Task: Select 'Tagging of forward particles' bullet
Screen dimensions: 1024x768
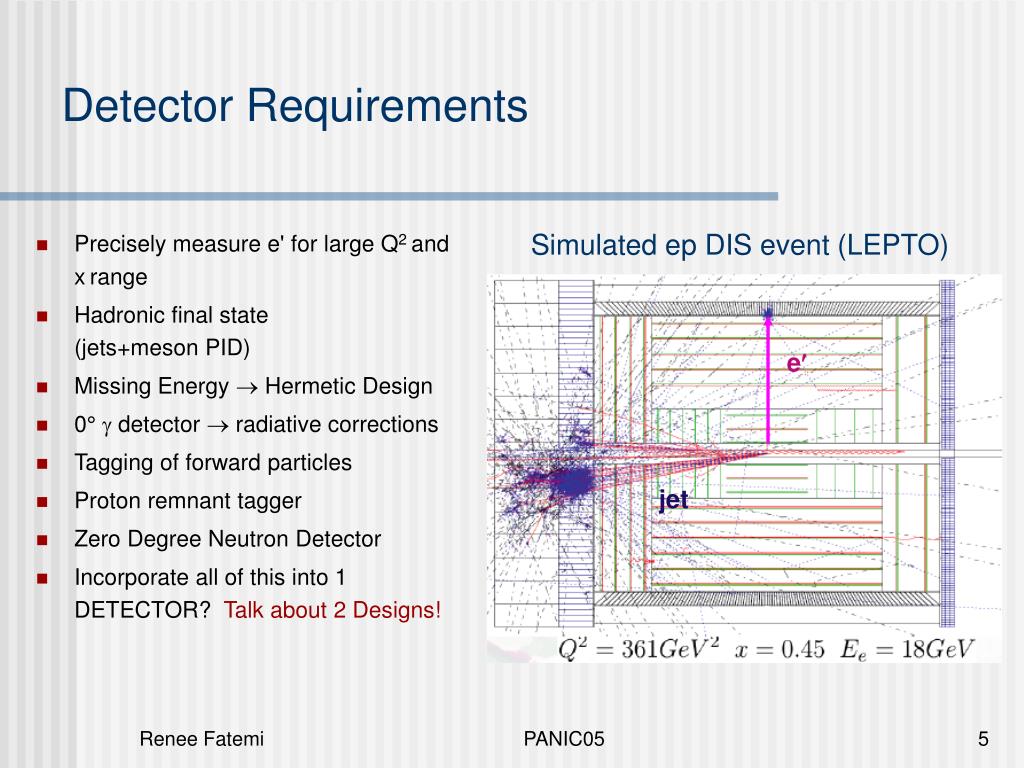Action: 213,462
